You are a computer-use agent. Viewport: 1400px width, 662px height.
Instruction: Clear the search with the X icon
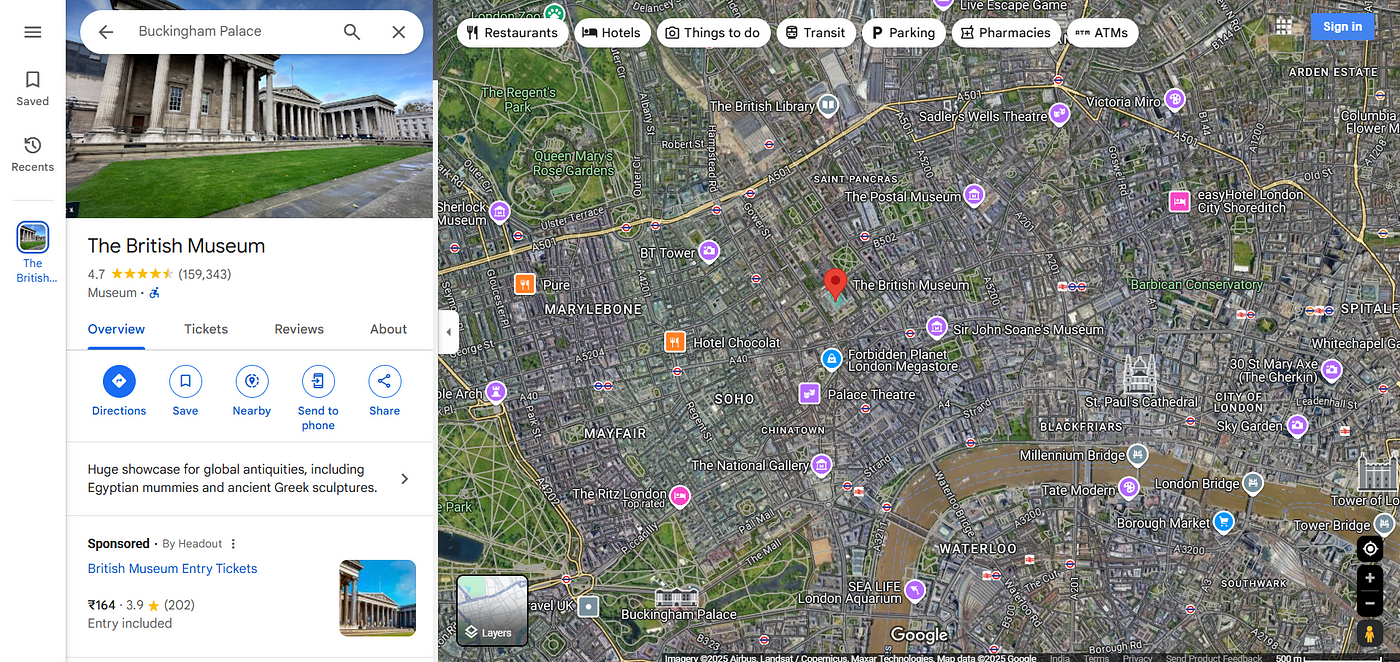398,32
